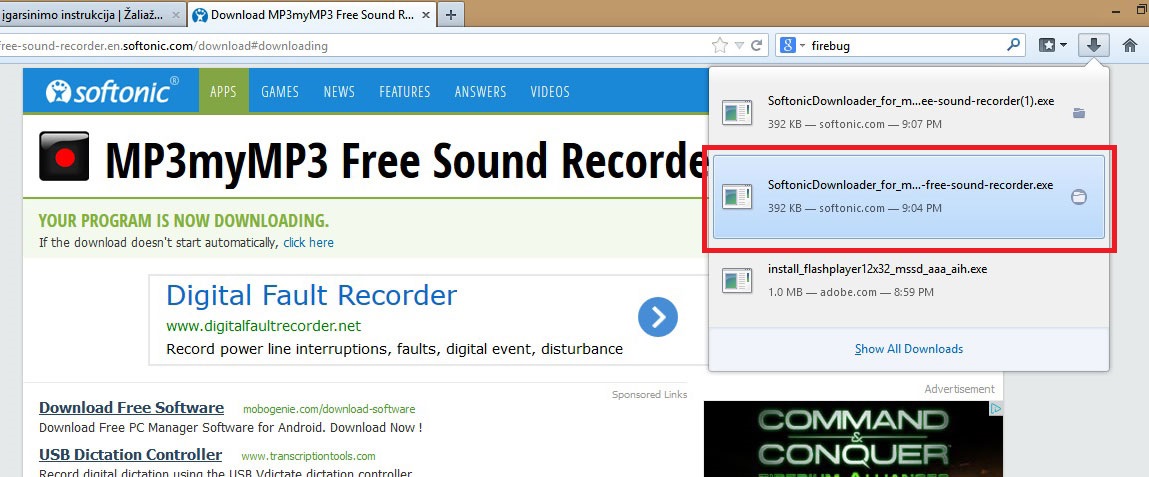The width and height of the screenshot is (1149, 477).
Task: Click the Command & Conquer advertisement
Action: coord(853,439)
